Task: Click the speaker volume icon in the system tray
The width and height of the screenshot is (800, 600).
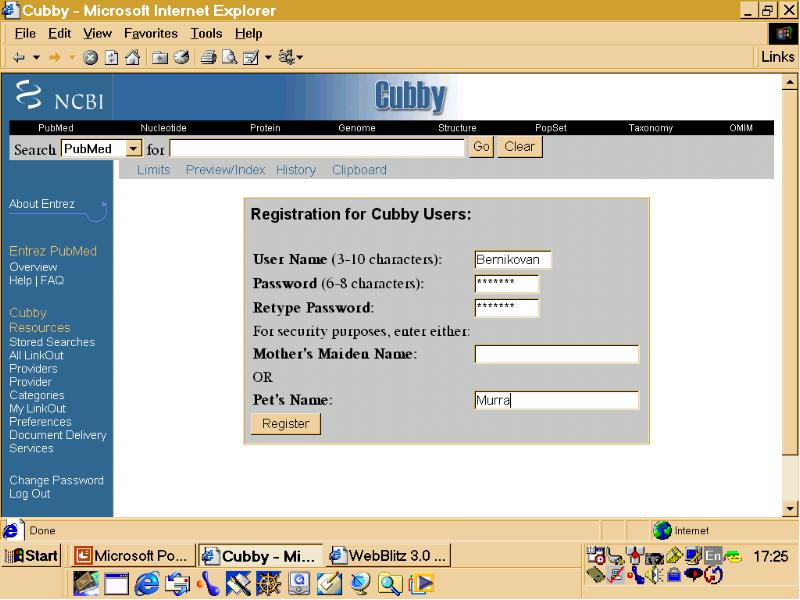Action: tap(654, 576)
